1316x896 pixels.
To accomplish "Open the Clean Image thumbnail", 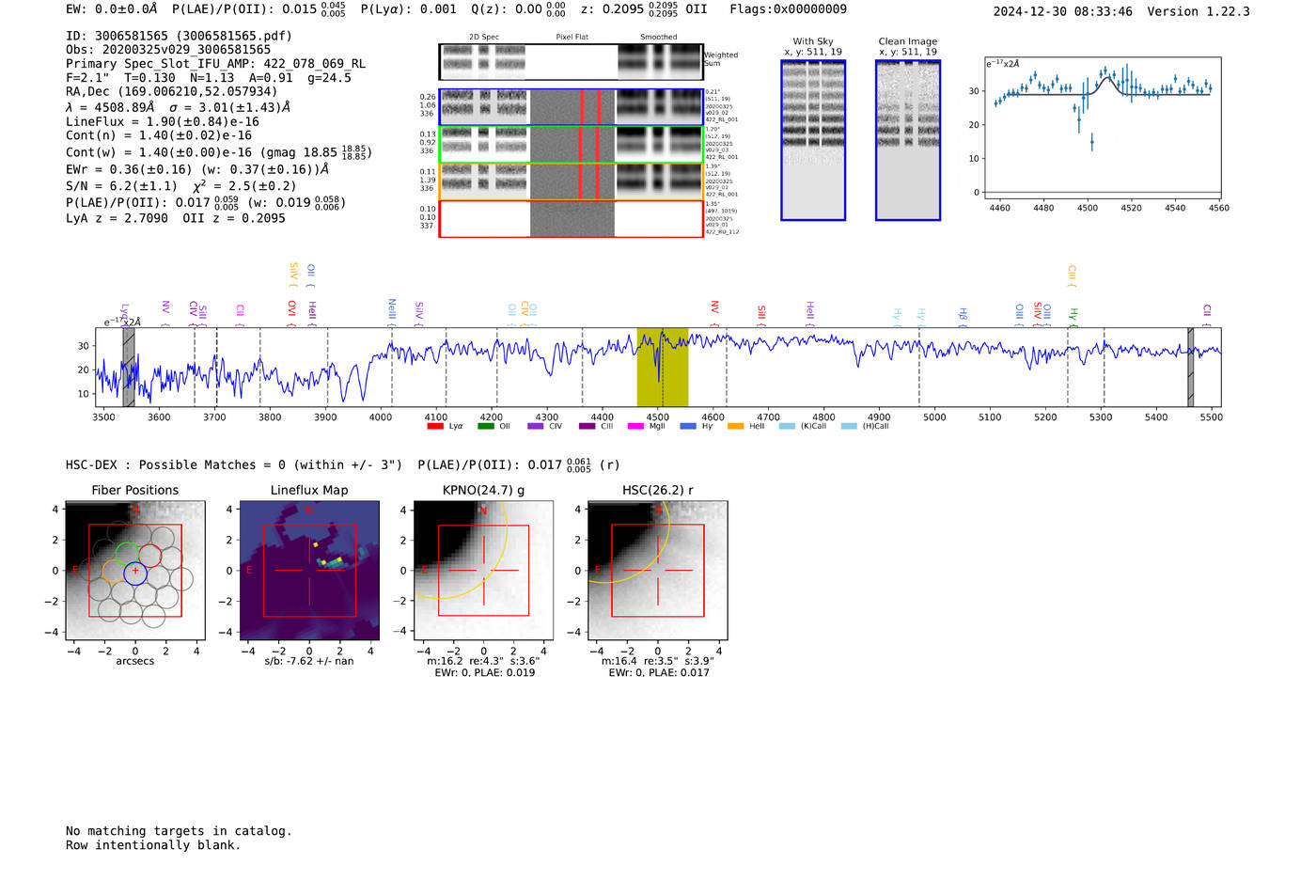I will (908, 140).
